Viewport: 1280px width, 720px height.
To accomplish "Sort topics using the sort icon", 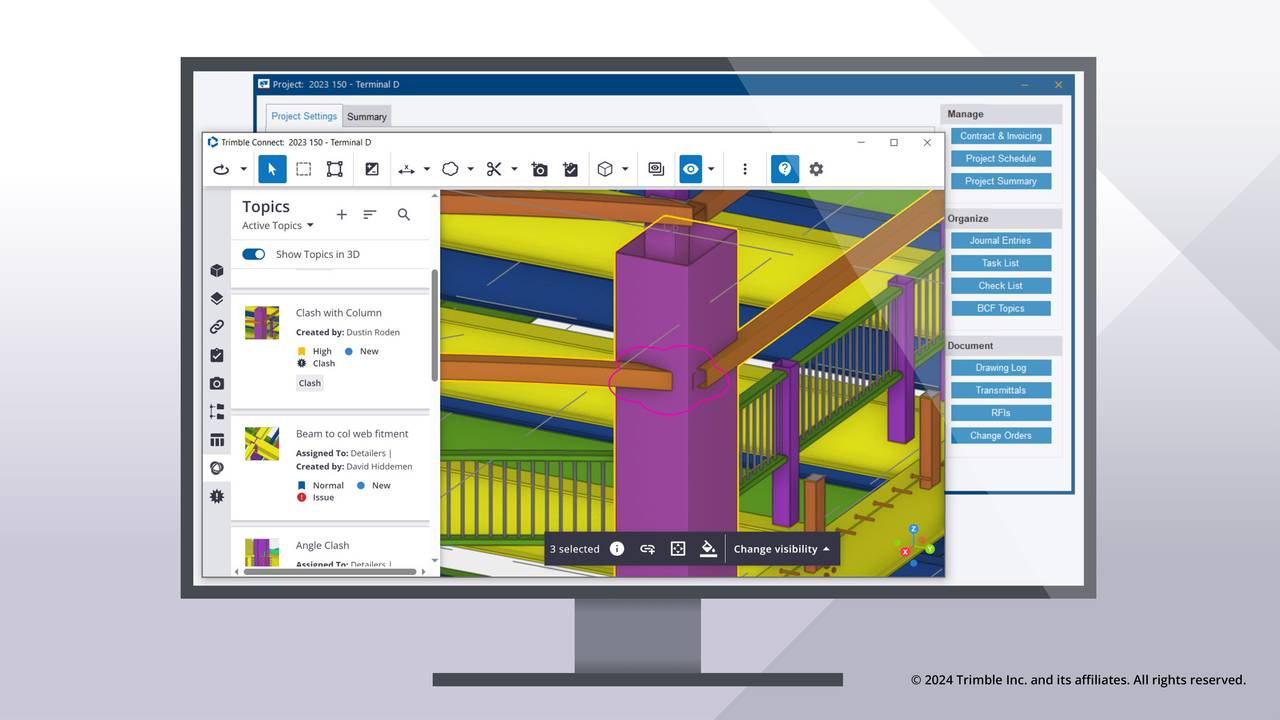I will click(369, 214).
